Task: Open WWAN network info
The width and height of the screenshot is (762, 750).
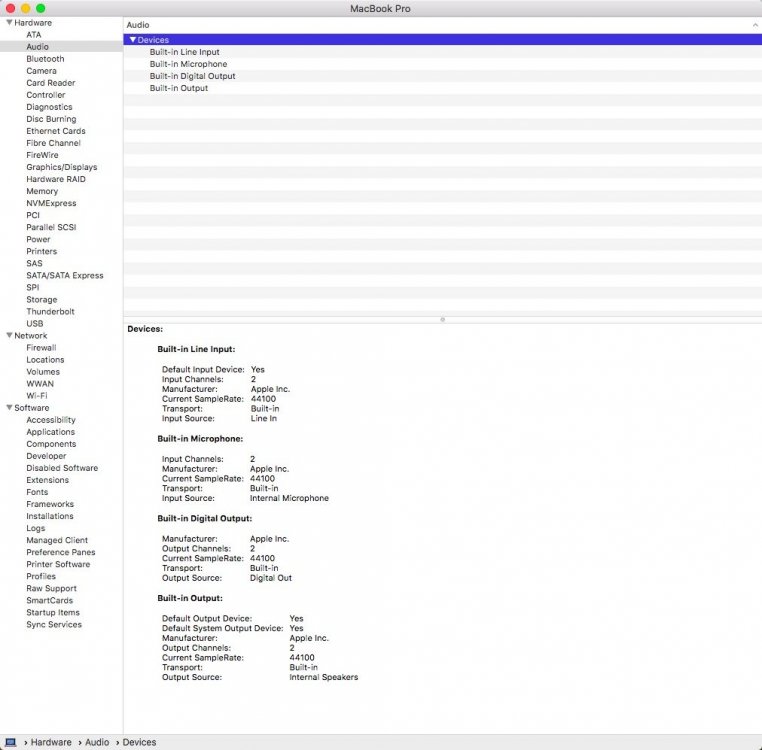Action: tap(40, 384)
